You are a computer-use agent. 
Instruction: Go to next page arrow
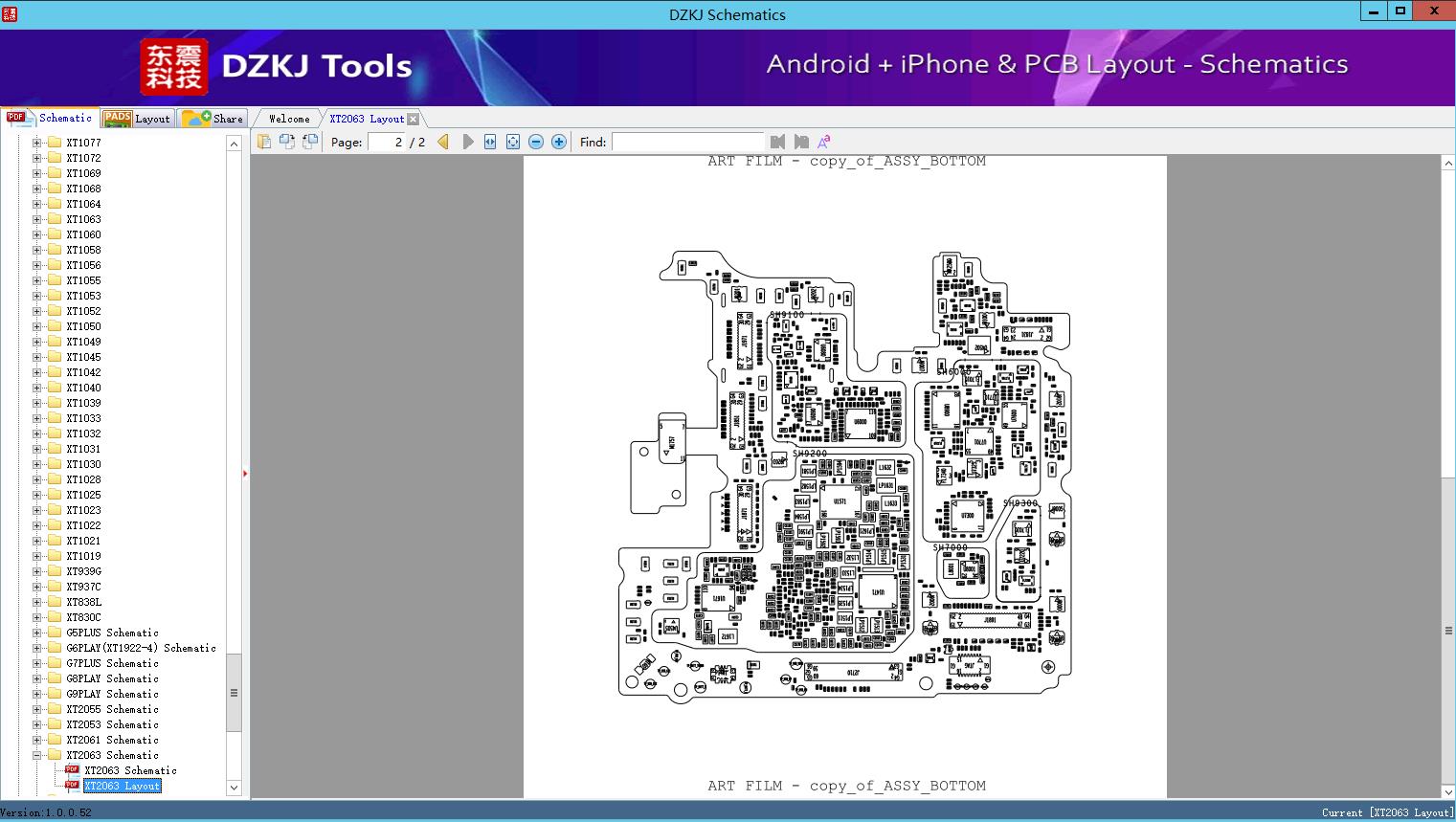(467, 142)
